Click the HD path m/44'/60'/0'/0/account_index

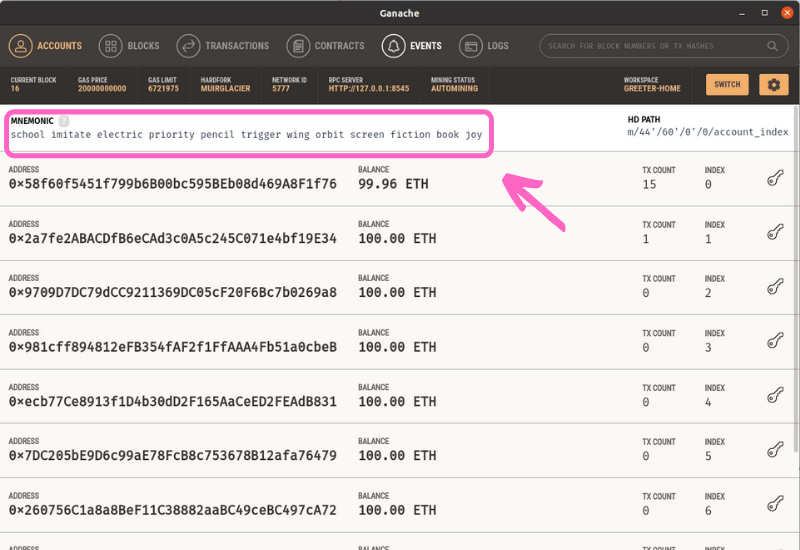[x=708, y=132]
